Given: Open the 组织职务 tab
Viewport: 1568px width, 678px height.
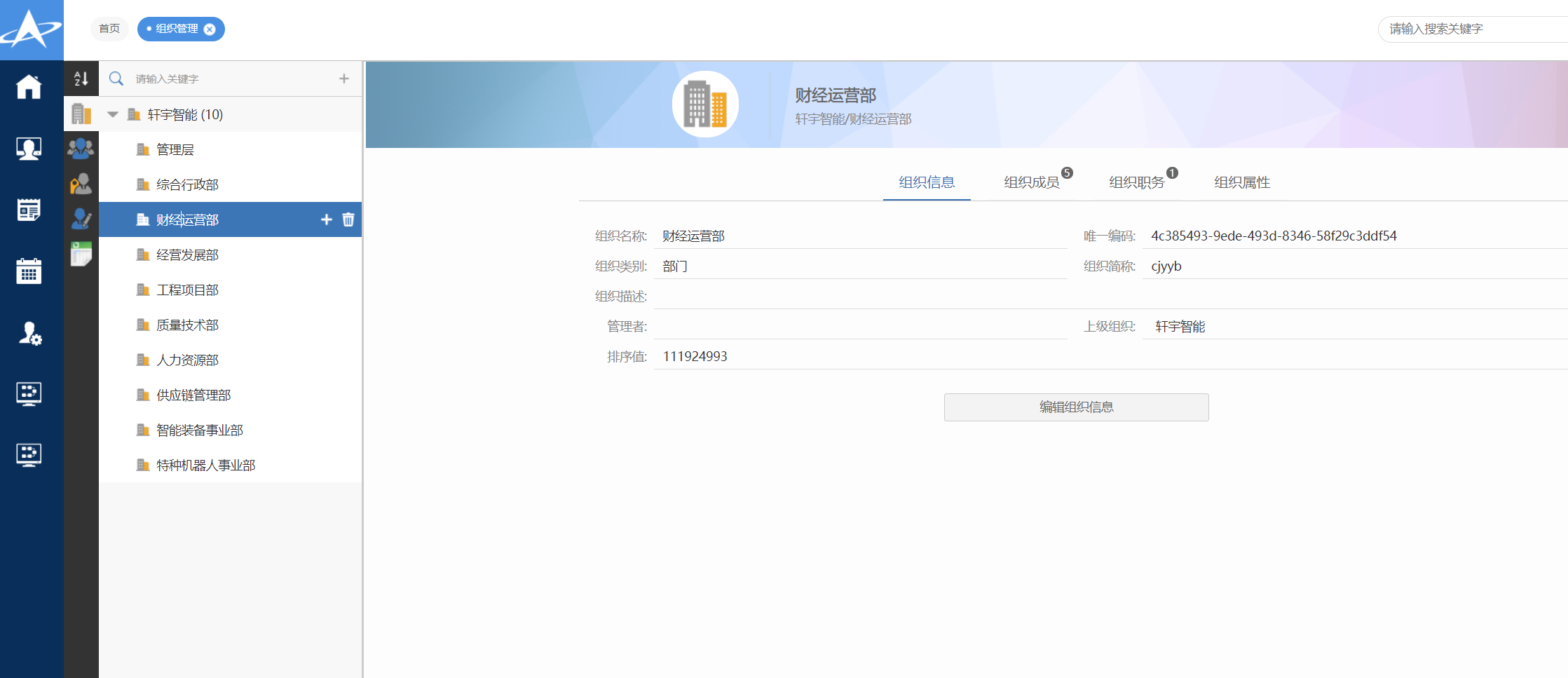Looking at the screenshot, I should [1137, 182].
